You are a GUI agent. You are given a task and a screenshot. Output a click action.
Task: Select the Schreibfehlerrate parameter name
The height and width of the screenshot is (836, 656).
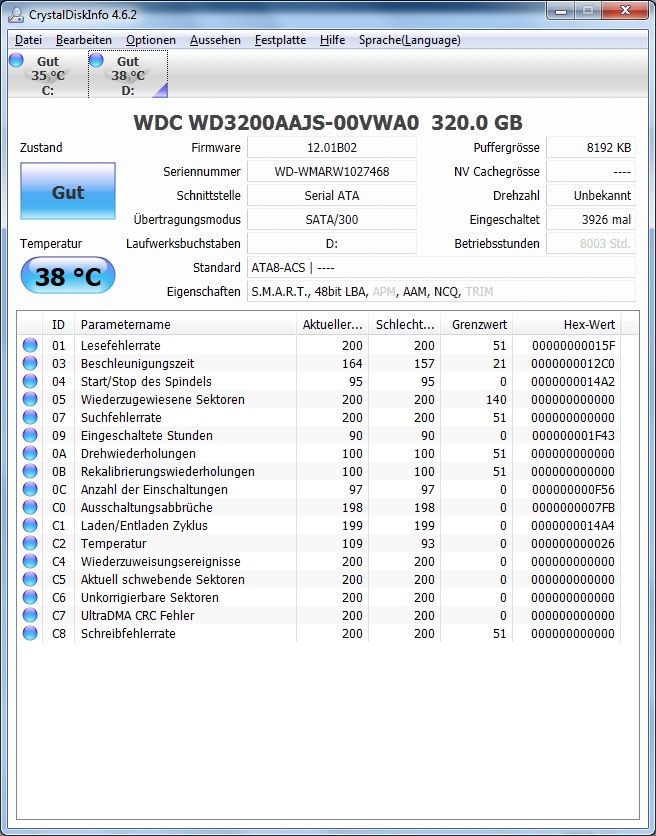click(128, 633)
